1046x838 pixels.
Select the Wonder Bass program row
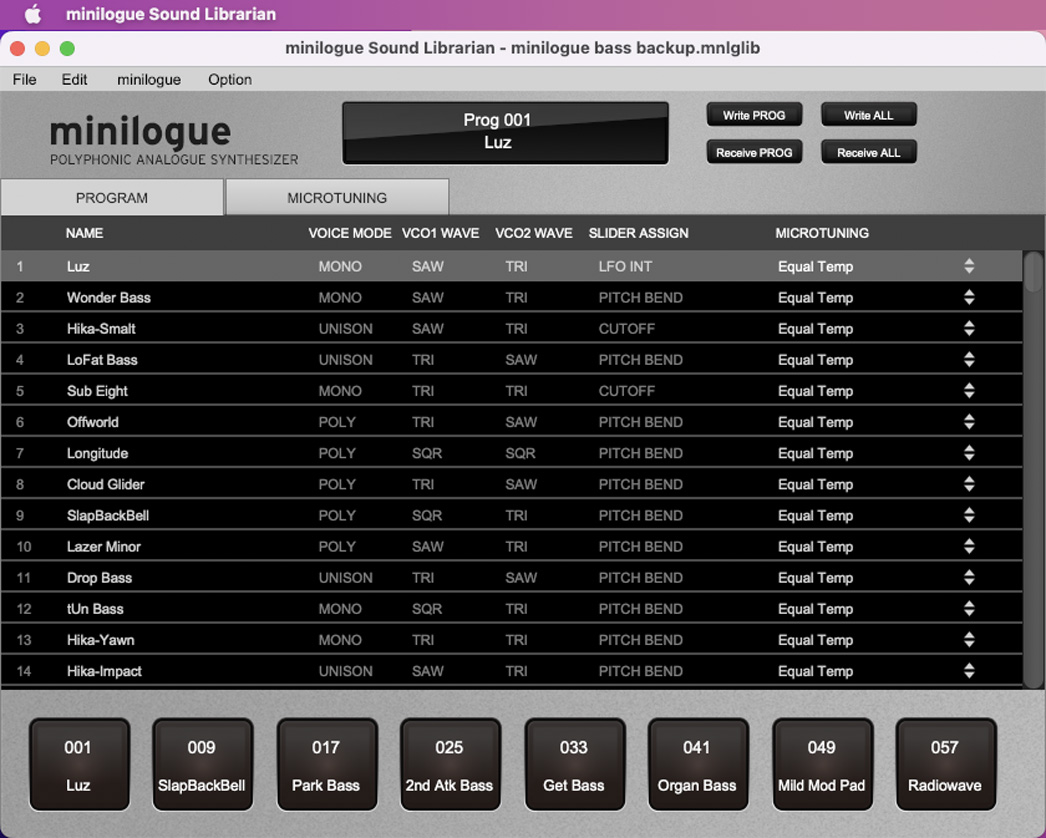511,297
